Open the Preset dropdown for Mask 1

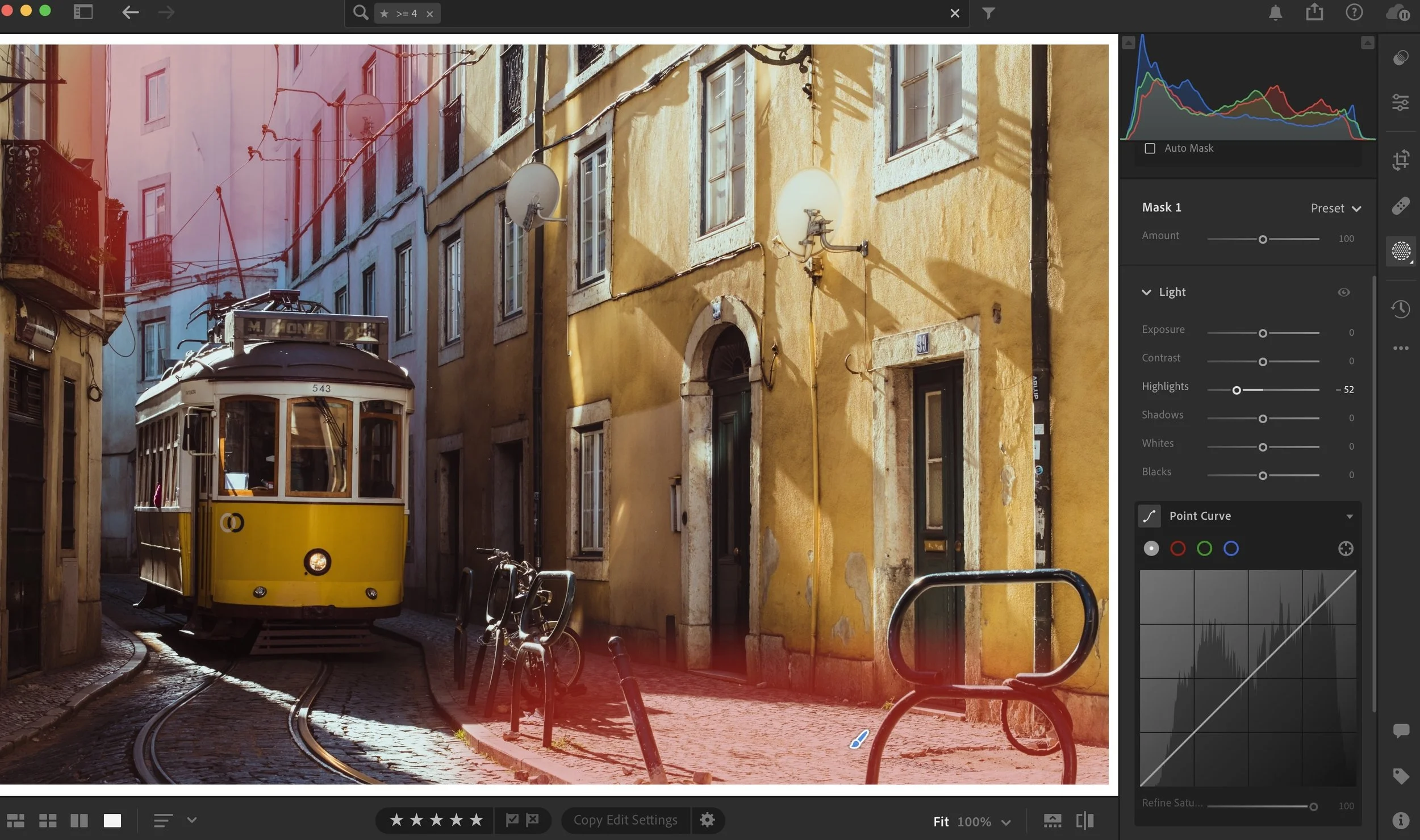coord(1335,208)
